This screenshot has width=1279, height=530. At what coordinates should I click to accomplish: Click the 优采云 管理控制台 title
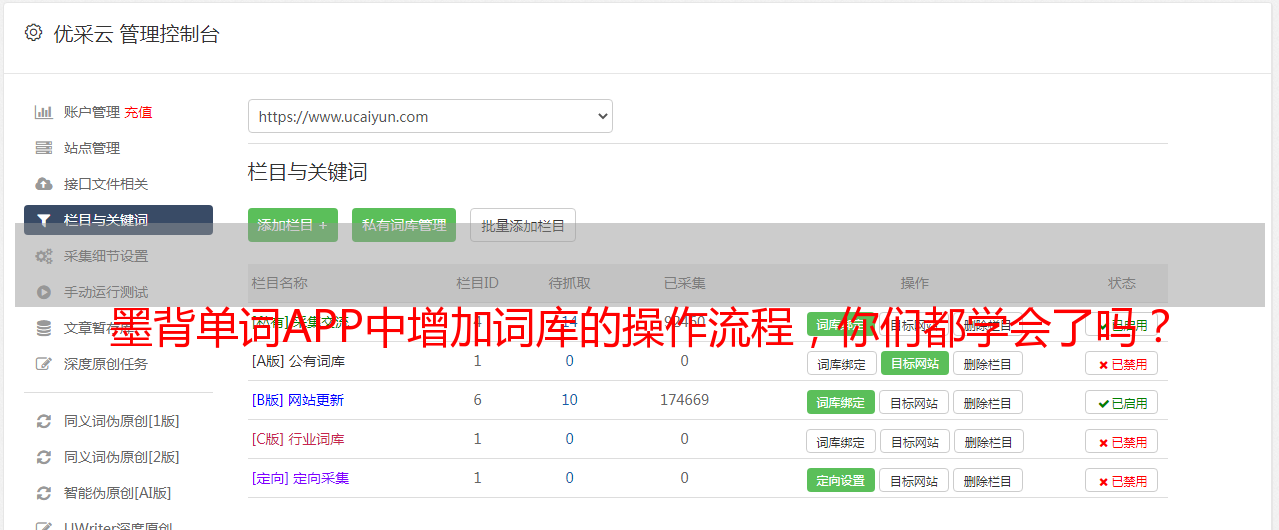[x=136, y=34]
